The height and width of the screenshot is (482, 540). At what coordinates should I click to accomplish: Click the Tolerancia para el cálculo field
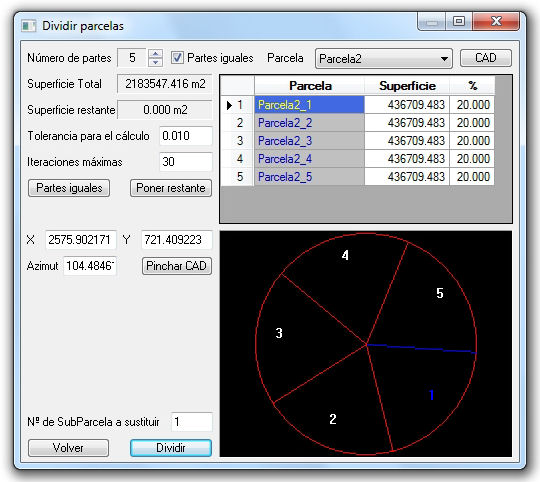click(186, 136)
